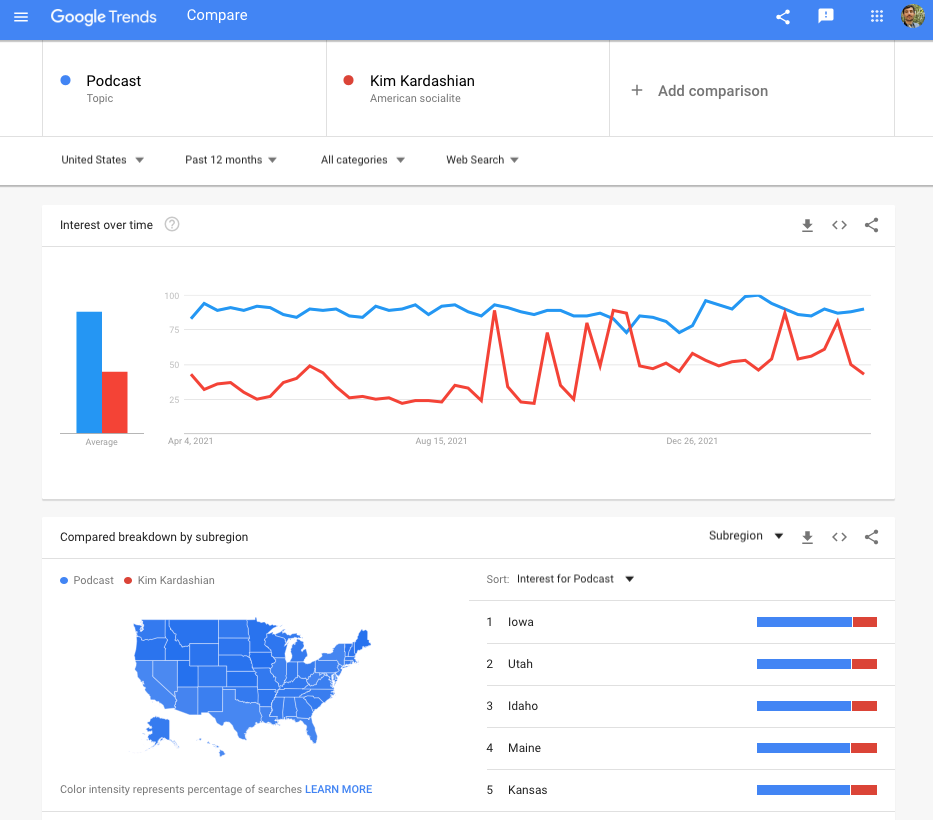
Task: Click help icon next to Interest over time
Action: tap(172, 224)
